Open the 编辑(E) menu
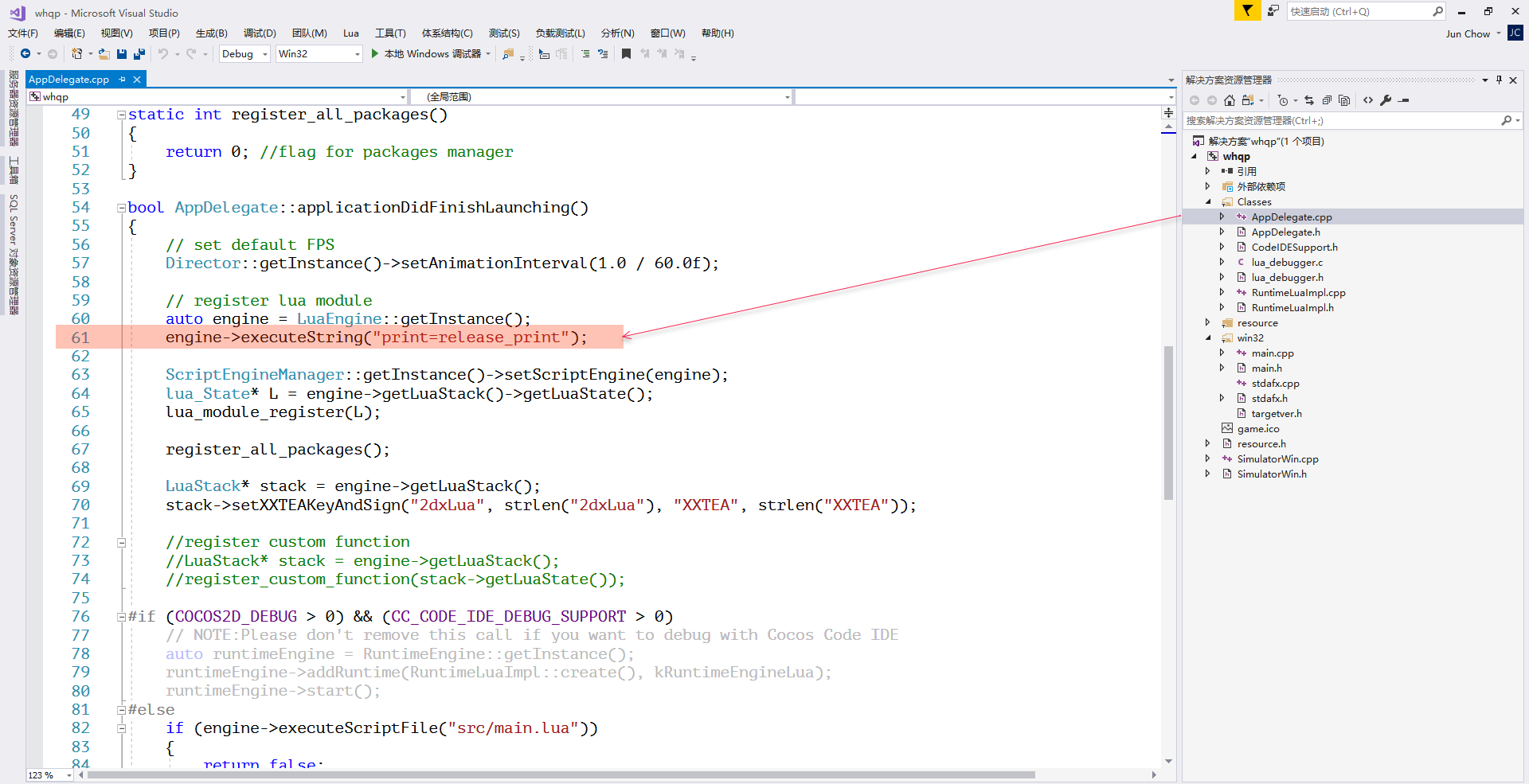1529x784 pixels. [x=69, y=33]
